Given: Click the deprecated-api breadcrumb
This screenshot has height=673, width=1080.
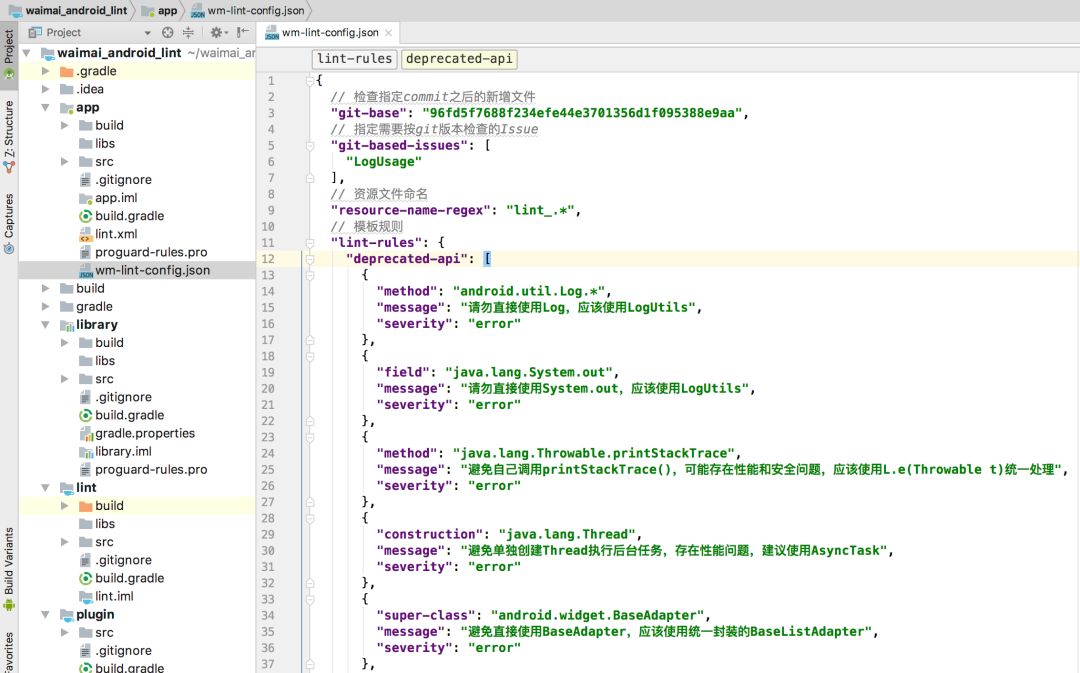Looking at the screenshot, I should click(x=459, y=58).
